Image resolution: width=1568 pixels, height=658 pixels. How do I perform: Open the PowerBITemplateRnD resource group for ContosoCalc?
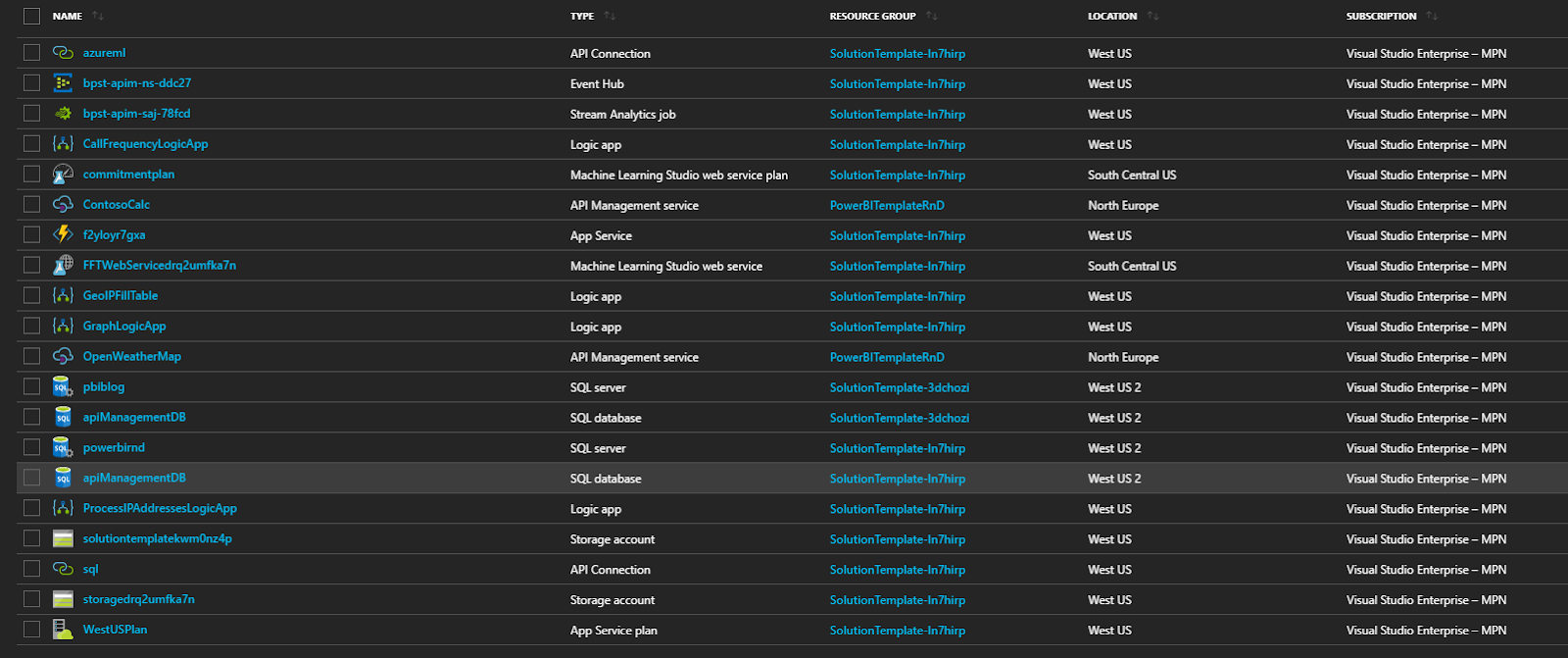coord(887,205)
